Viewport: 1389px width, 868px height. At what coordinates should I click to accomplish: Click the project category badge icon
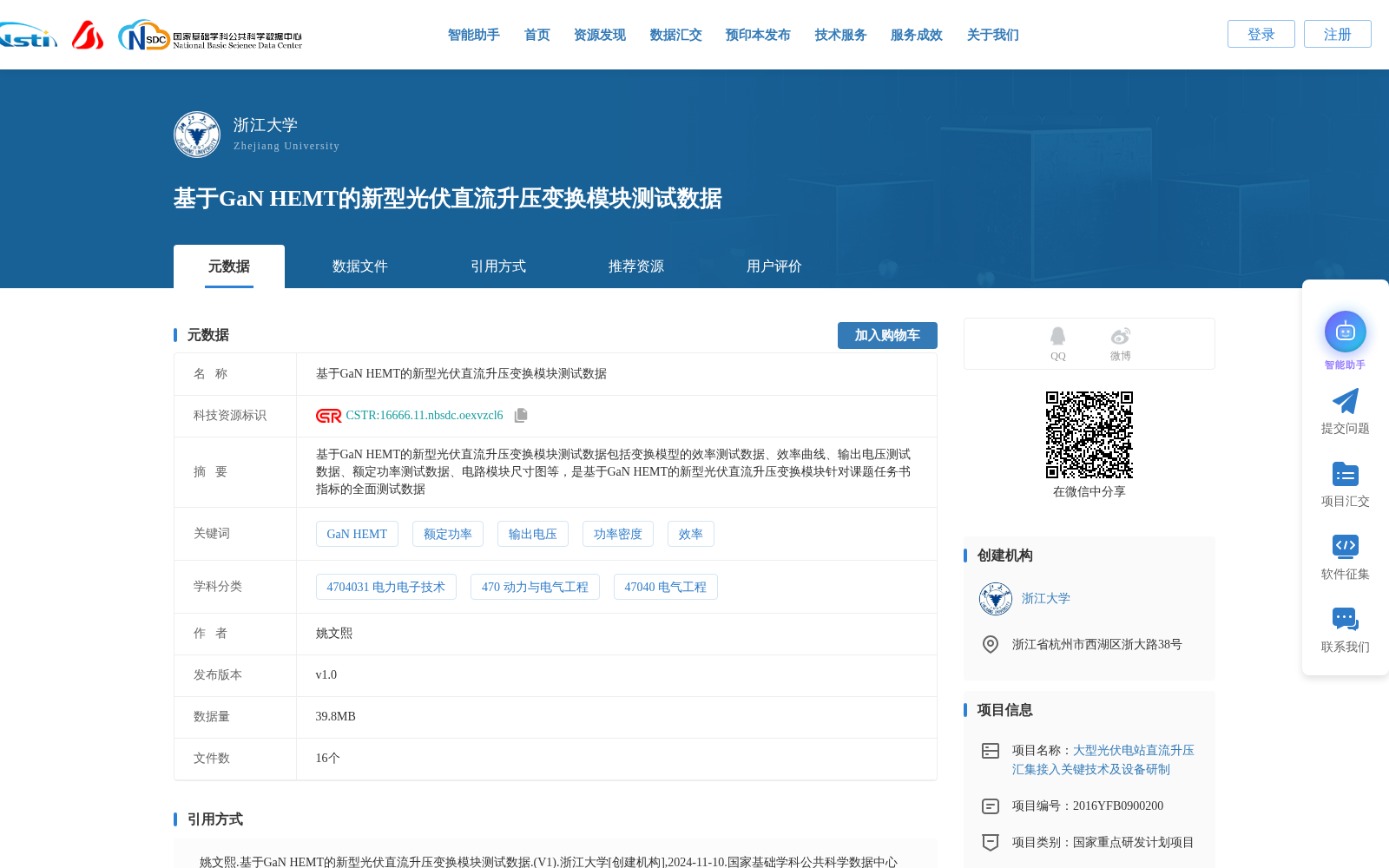click(991, 843)
